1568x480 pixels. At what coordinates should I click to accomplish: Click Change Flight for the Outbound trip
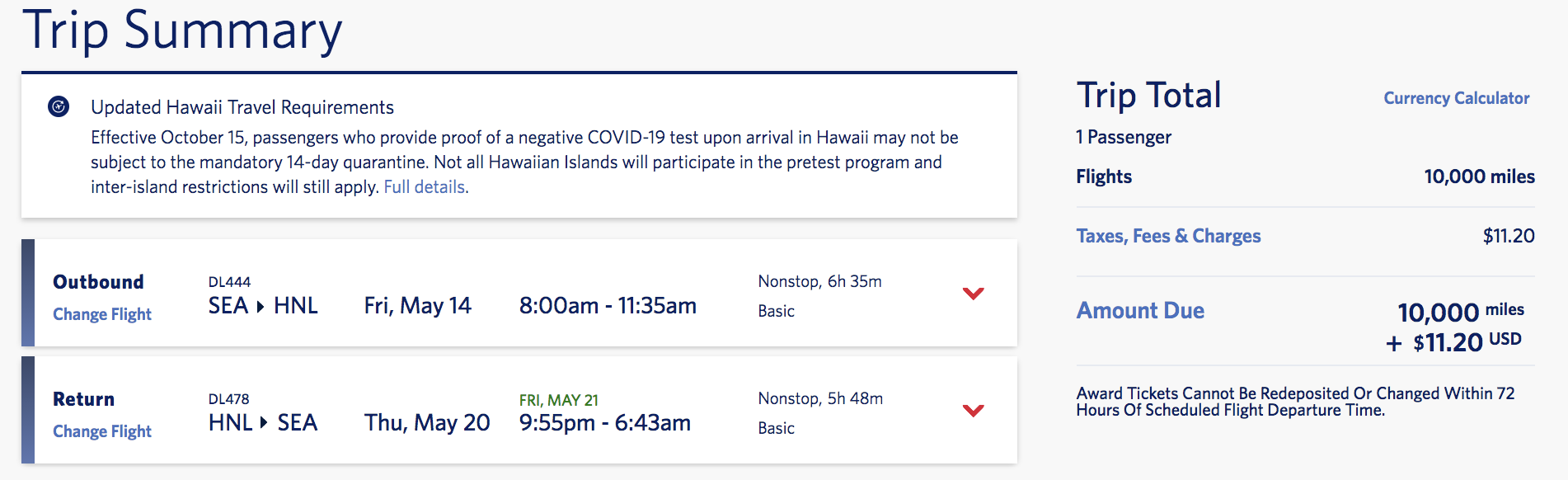pyautogui.click(x=101, y=313)
